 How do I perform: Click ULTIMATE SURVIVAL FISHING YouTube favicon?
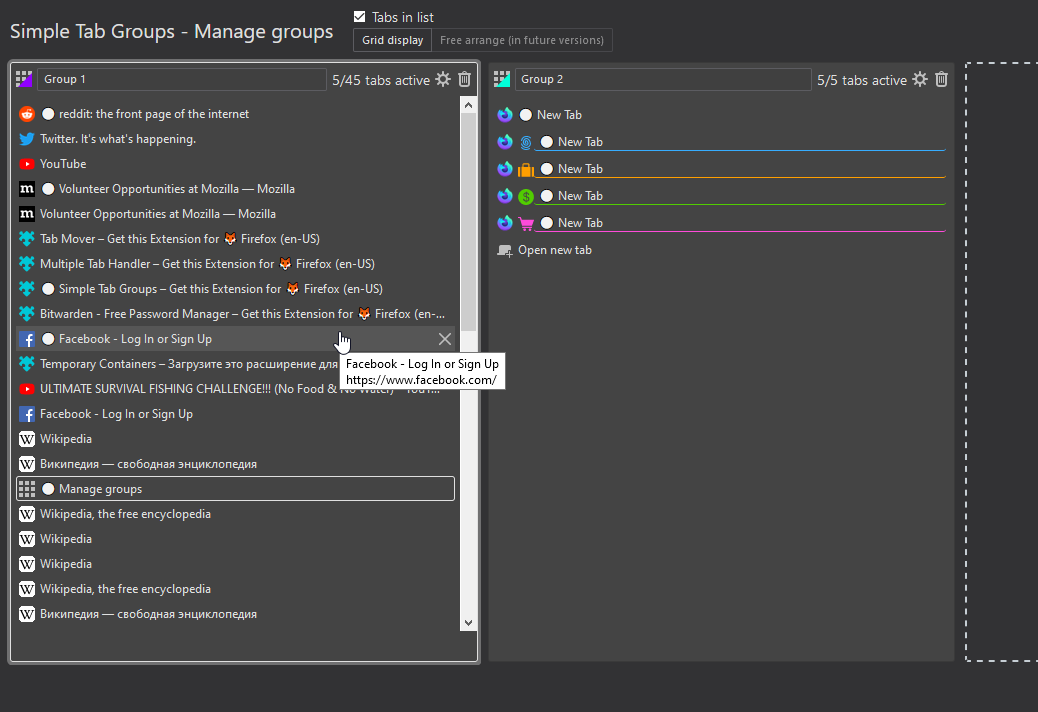pyautogui.click(x=26, y=389)
